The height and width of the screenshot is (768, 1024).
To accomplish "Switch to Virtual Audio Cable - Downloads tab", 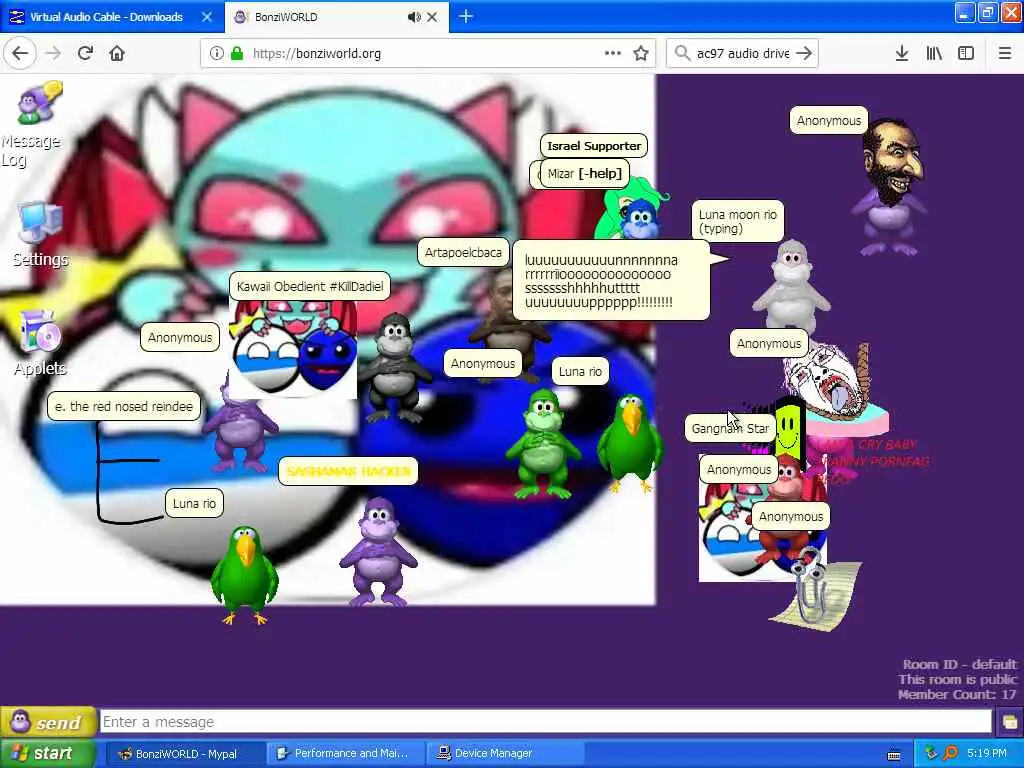I will pos(112,17).
